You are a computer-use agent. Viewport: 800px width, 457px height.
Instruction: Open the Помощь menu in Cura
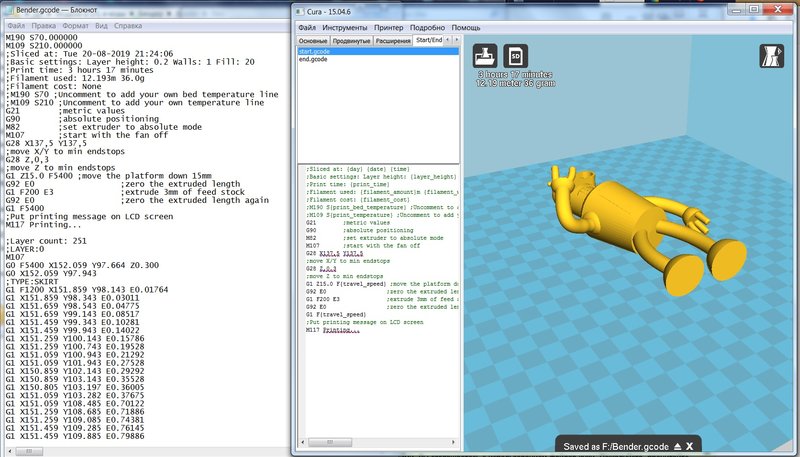[466, 27]
